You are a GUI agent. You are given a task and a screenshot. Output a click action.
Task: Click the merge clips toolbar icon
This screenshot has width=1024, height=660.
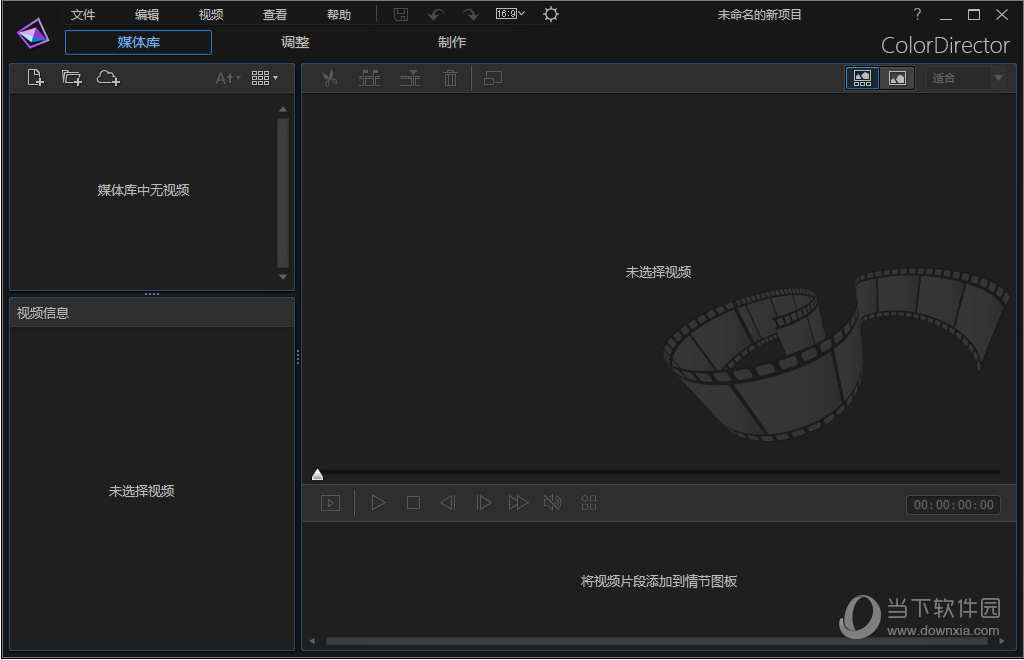pos(409,78)
